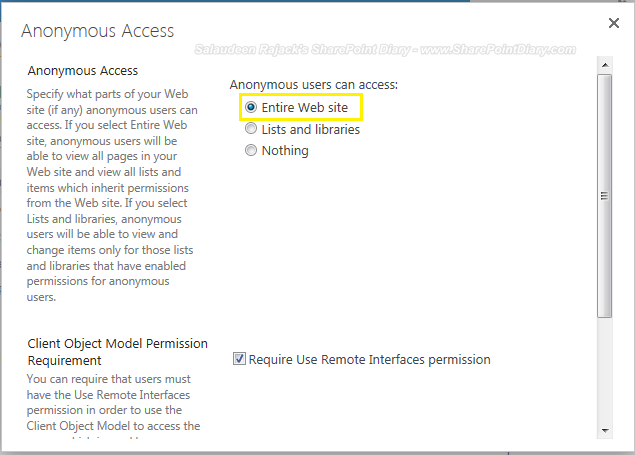Select the Nothing radio button
The image size is (635, 455).
pyautogui.click(x=251, y=151)
